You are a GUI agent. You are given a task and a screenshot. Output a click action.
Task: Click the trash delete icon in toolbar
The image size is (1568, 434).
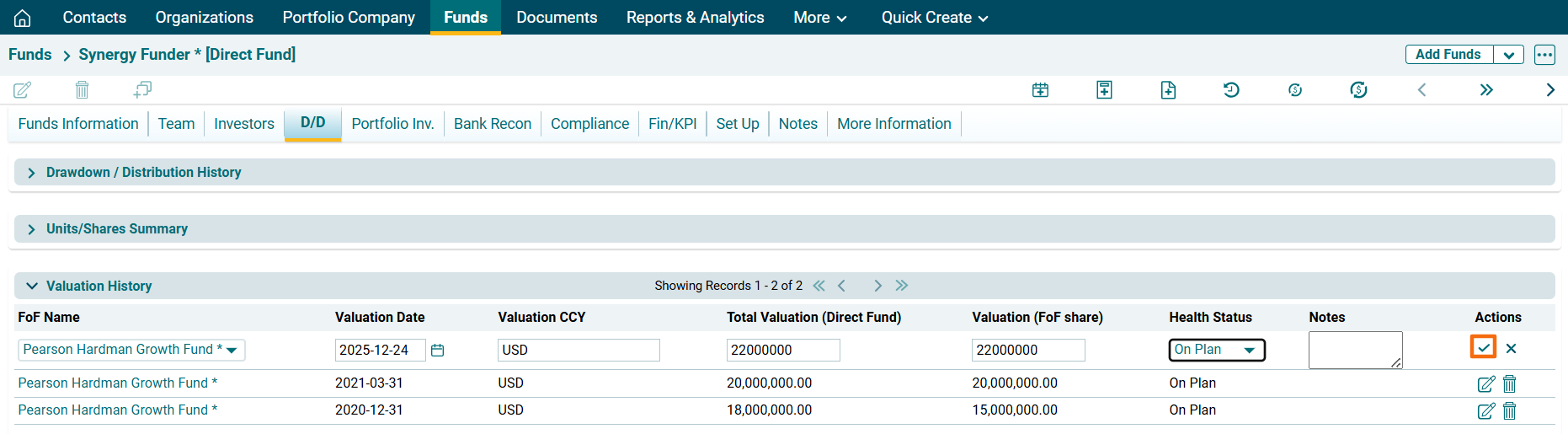pos(82,89)
